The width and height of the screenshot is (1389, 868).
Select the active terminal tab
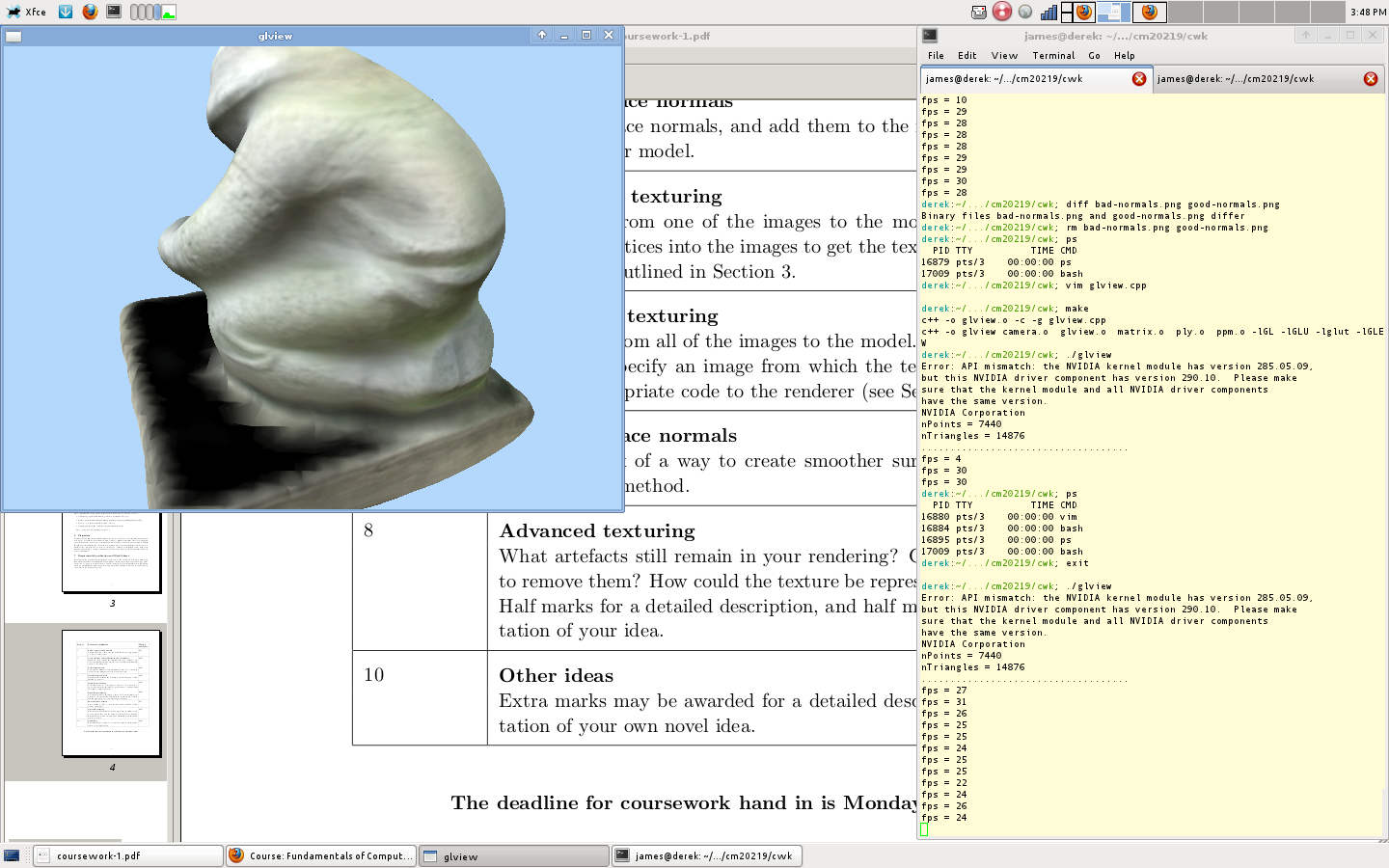tap(1035, 79)
